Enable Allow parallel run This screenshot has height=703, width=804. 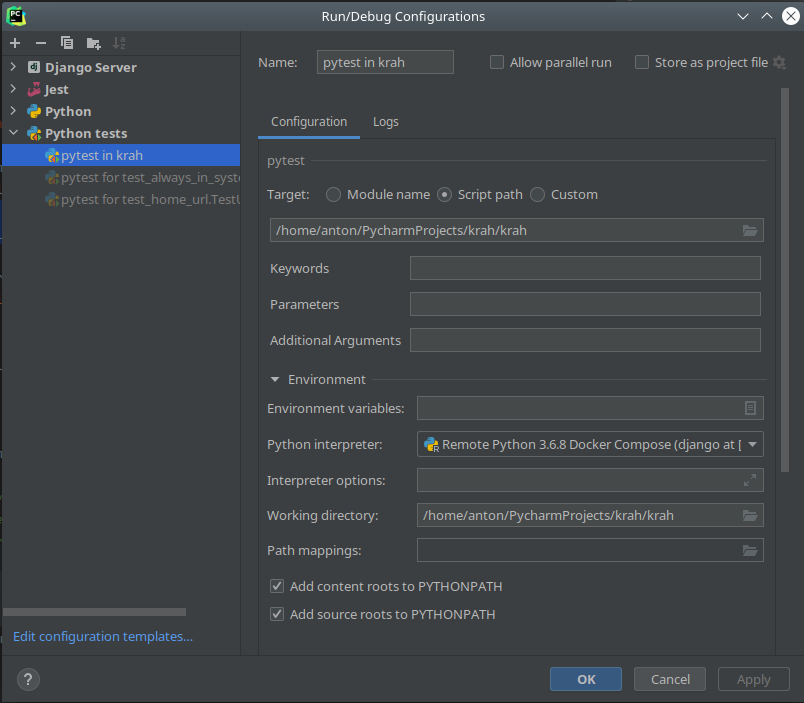click(x=497, y=63)
